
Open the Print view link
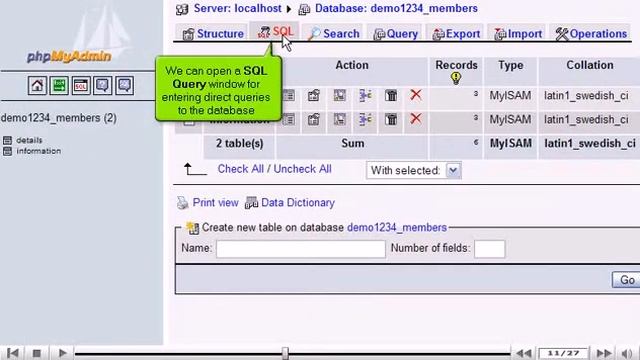tap(215, 202)
